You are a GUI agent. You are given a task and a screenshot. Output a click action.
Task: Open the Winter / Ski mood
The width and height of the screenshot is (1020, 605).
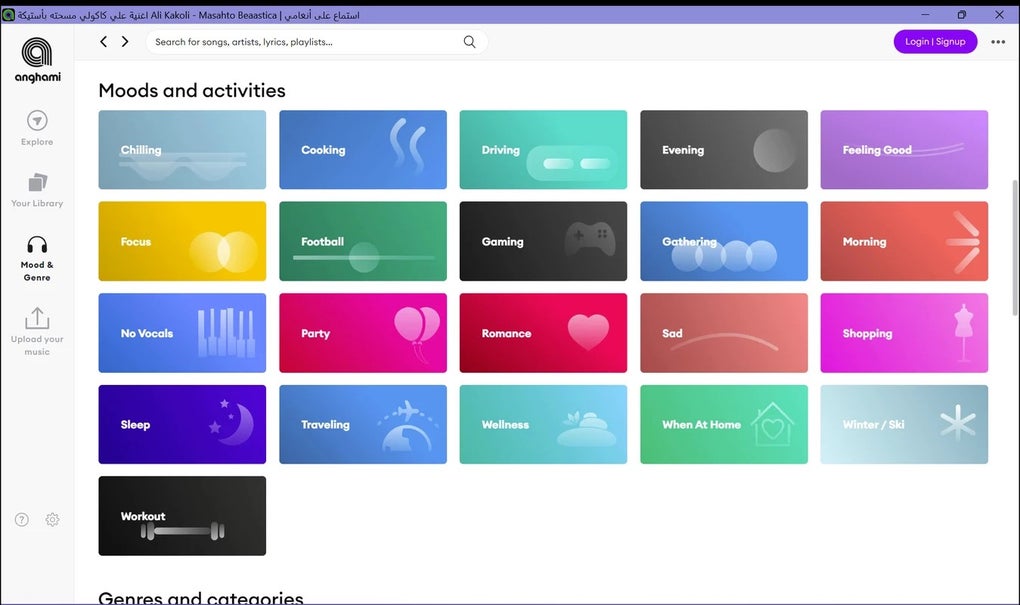point(903,424)
